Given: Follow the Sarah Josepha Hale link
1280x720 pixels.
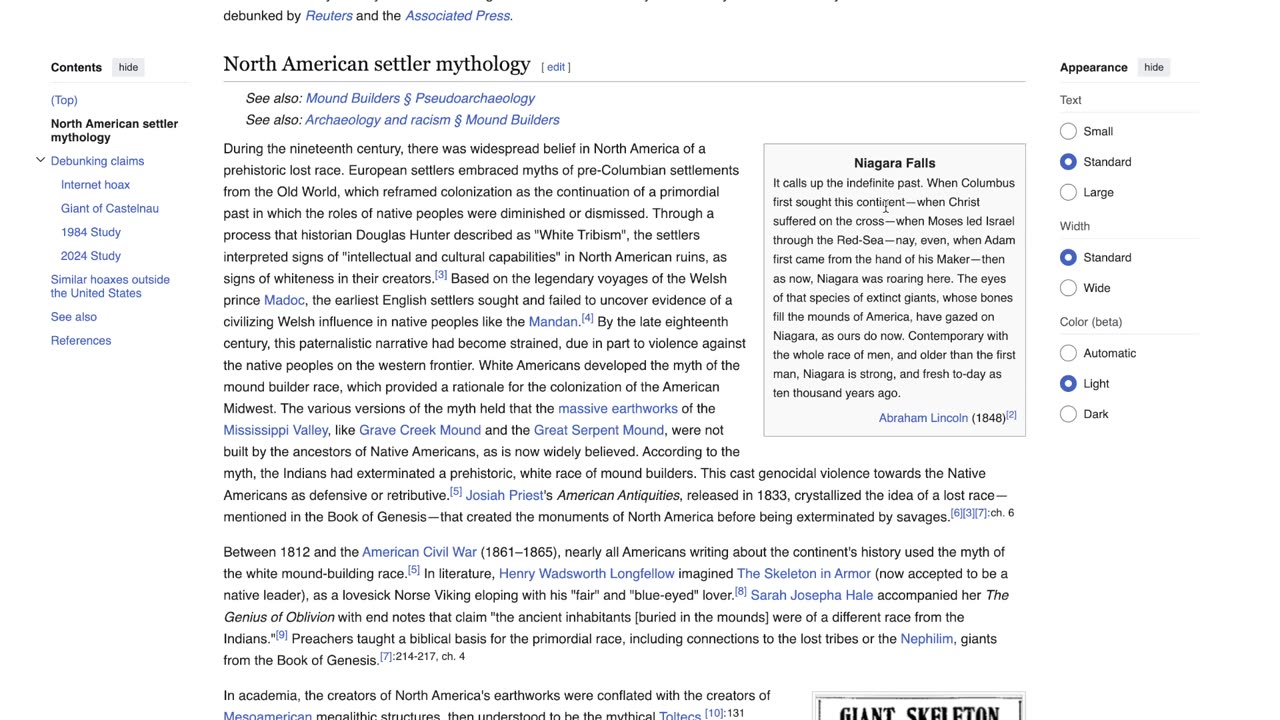Looking at the screenshot, I should coord(812,595).
